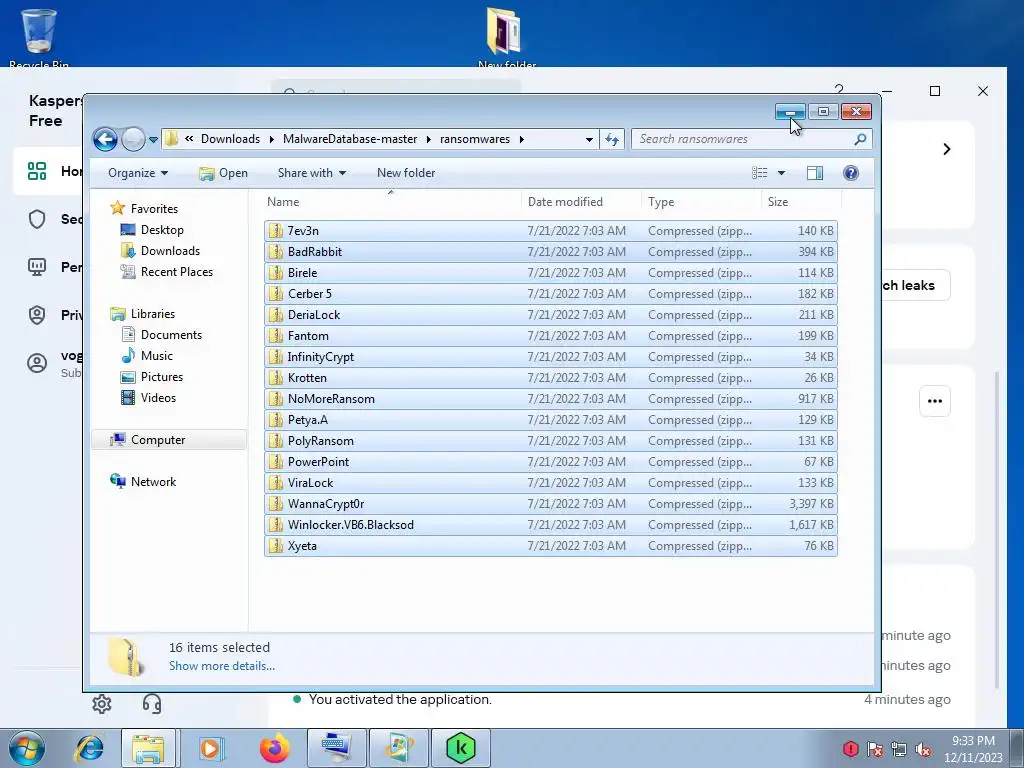Click the Explorer Back navigation arrow
This screenshot has height=768, width=1024.
(105, 139)
